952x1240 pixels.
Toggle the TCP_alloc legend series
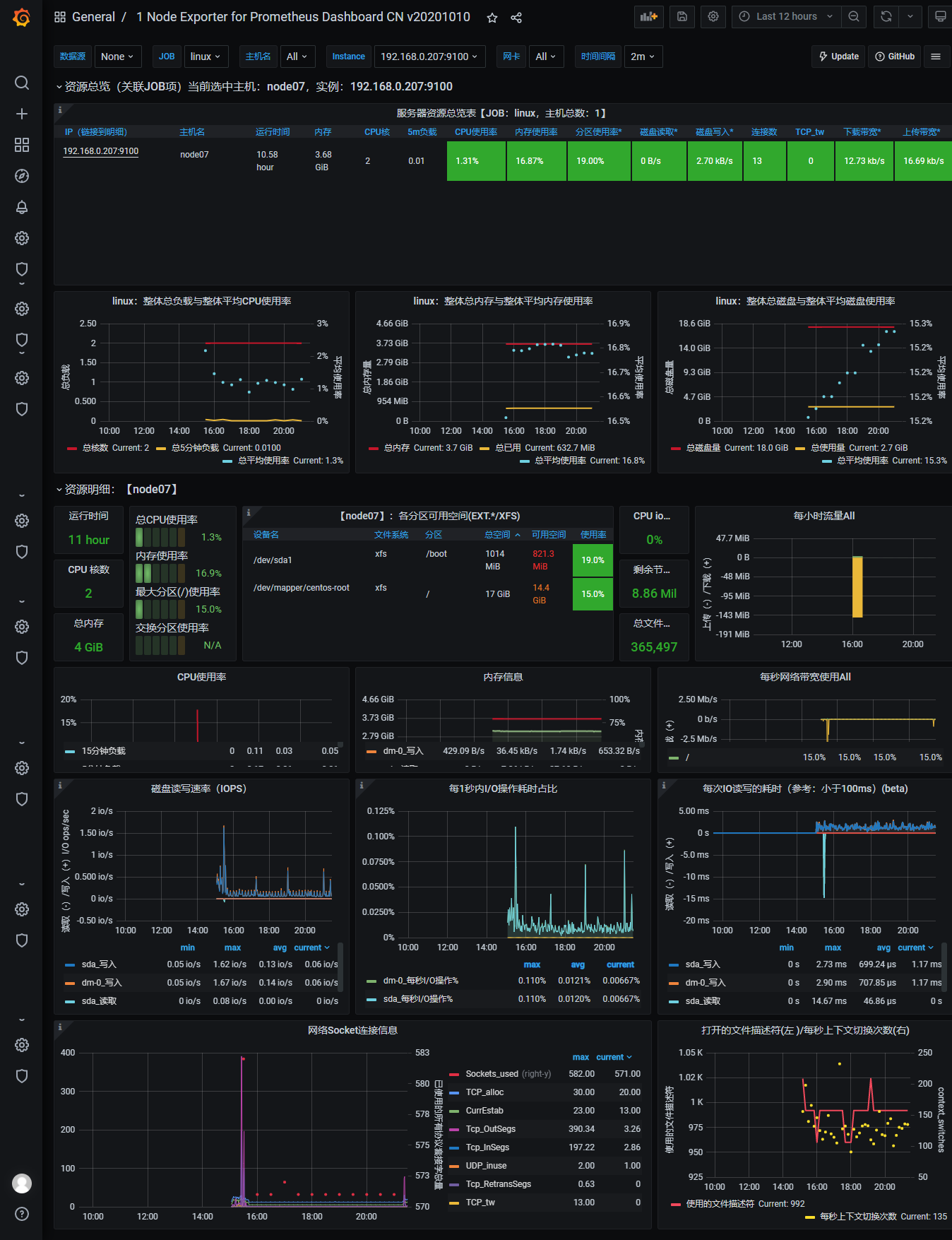(484, 1092)
